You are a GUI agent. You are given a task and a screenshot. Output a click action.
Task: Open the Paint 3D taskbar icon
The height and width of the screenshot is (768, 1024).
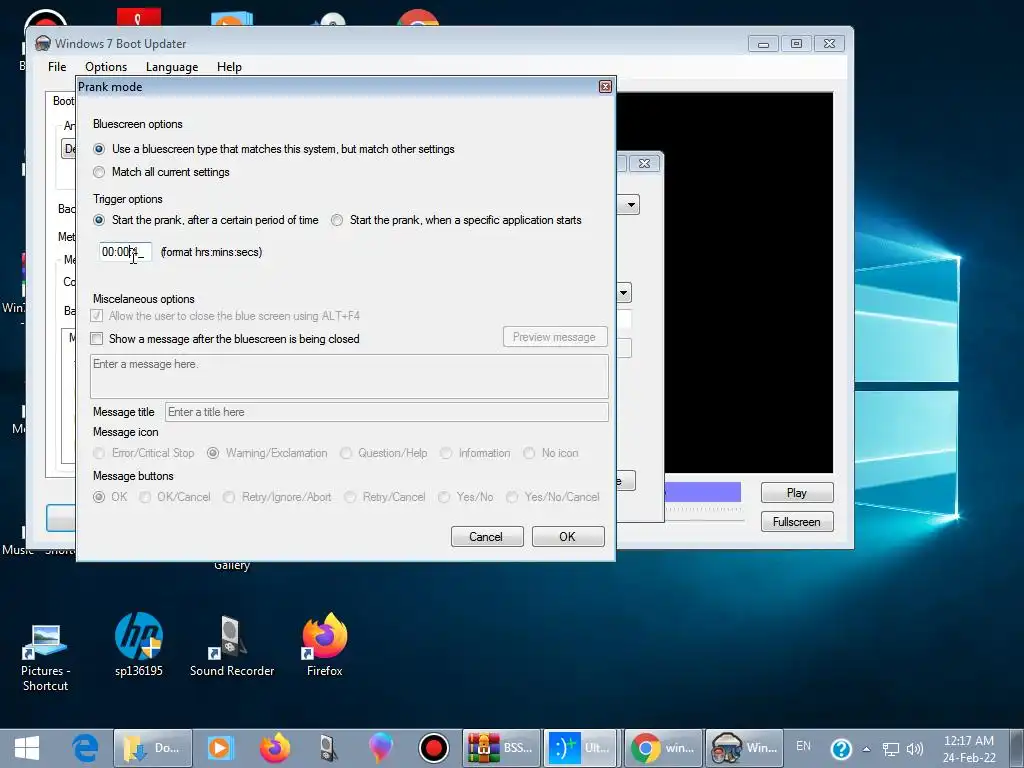coord(380,748)
